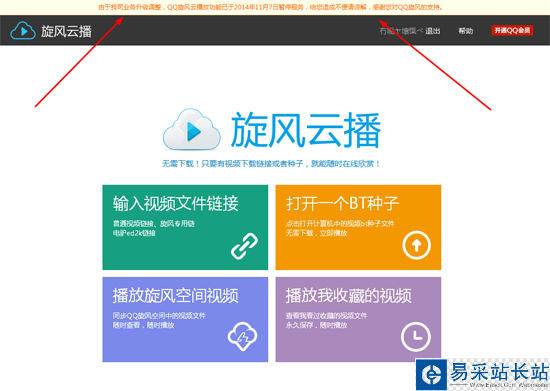Click the big blue 旋风云播 heading
Viewport: 550px width, 391px height.
(x=306, y=130)
